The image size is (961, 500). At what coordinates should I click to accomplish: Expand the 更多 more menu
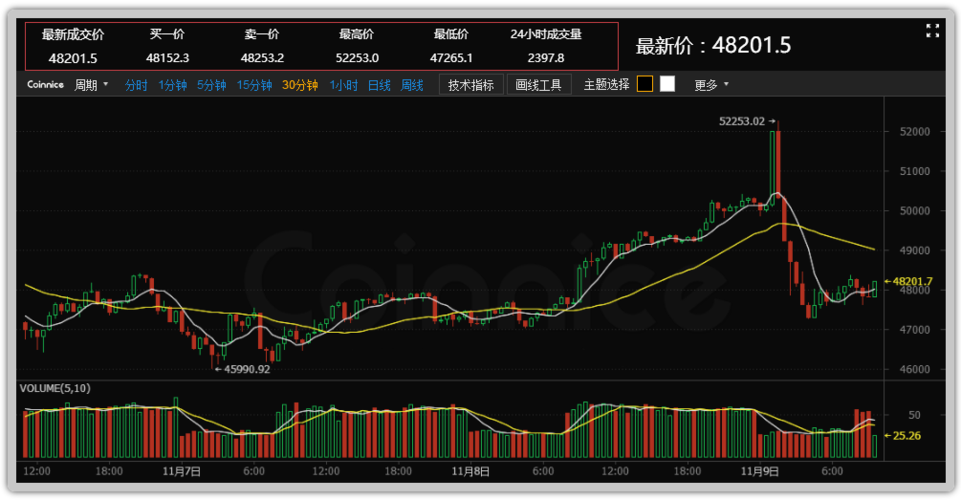click(711, 85)
